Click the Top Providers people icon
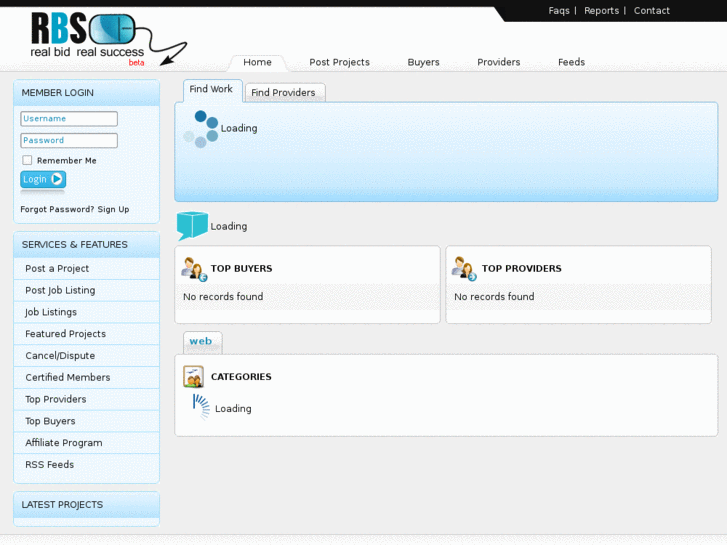Viewport: 727px width, 545px height. pyautogui.click(x=465, y=269)
